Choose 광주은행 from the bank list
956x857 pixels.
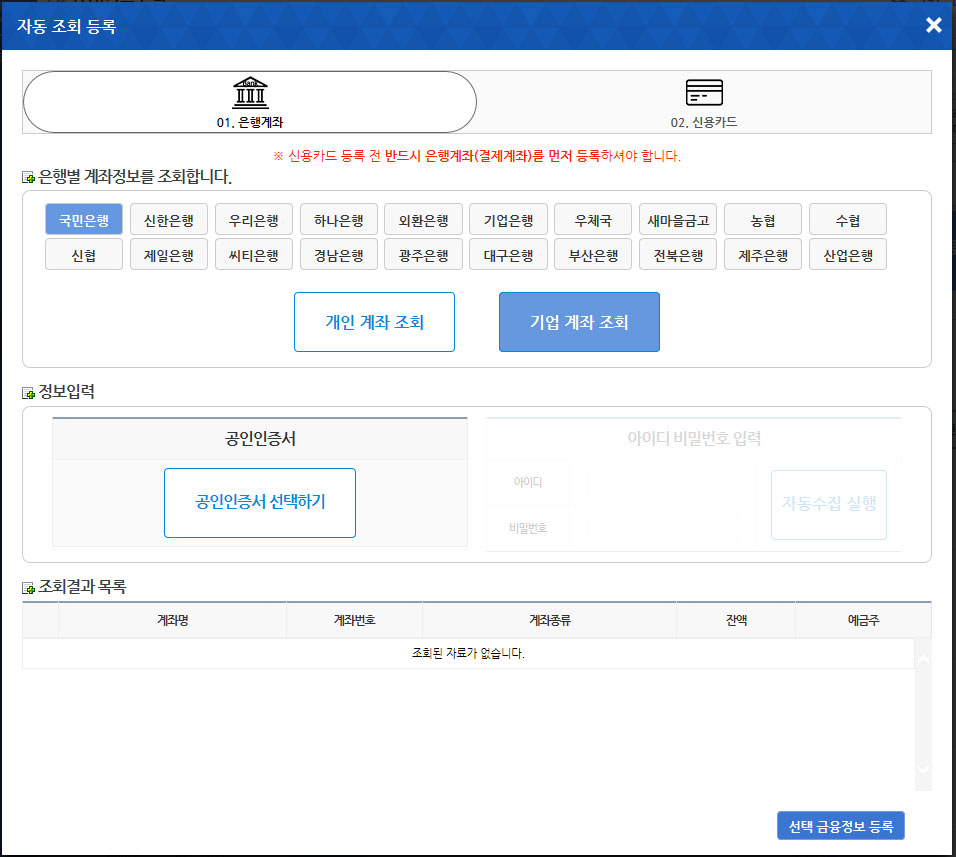(x=423, y=254)
